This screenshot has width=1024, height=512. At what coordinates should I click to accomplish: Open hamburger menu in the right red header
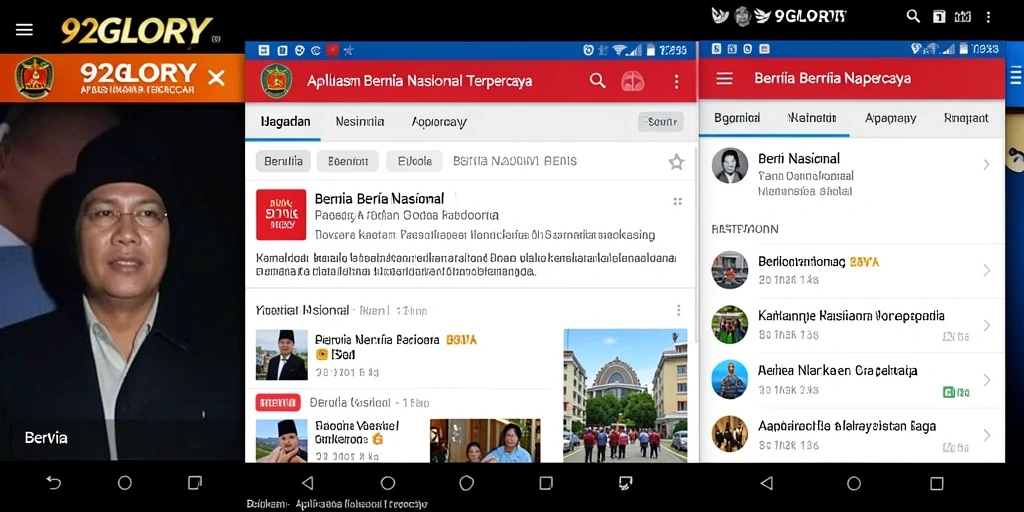coord(724,78)
